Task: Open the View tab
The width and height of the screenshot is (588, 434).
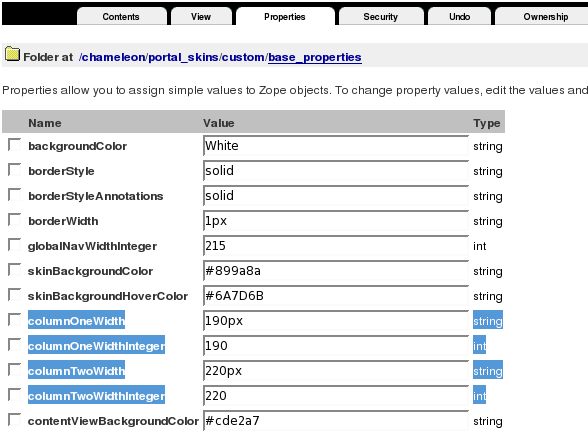Action: coord(201,17)
